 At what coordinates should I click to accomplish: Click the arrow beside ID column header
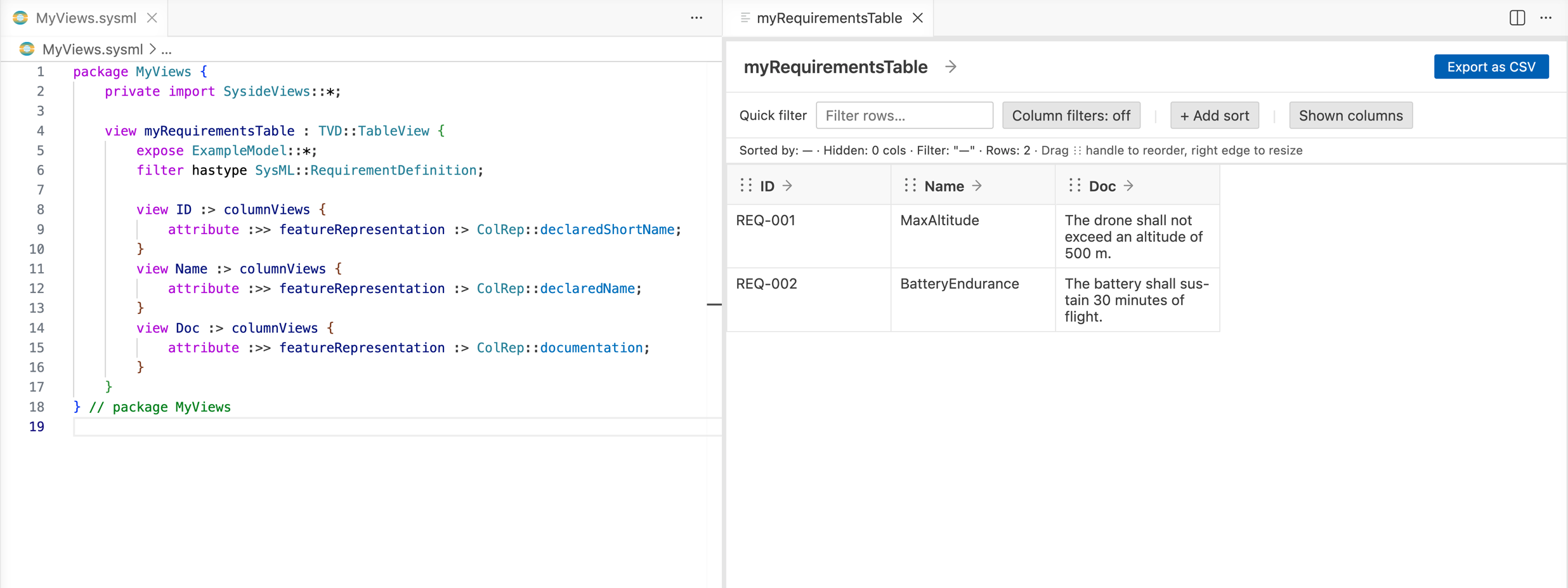(x=787, y=186)
